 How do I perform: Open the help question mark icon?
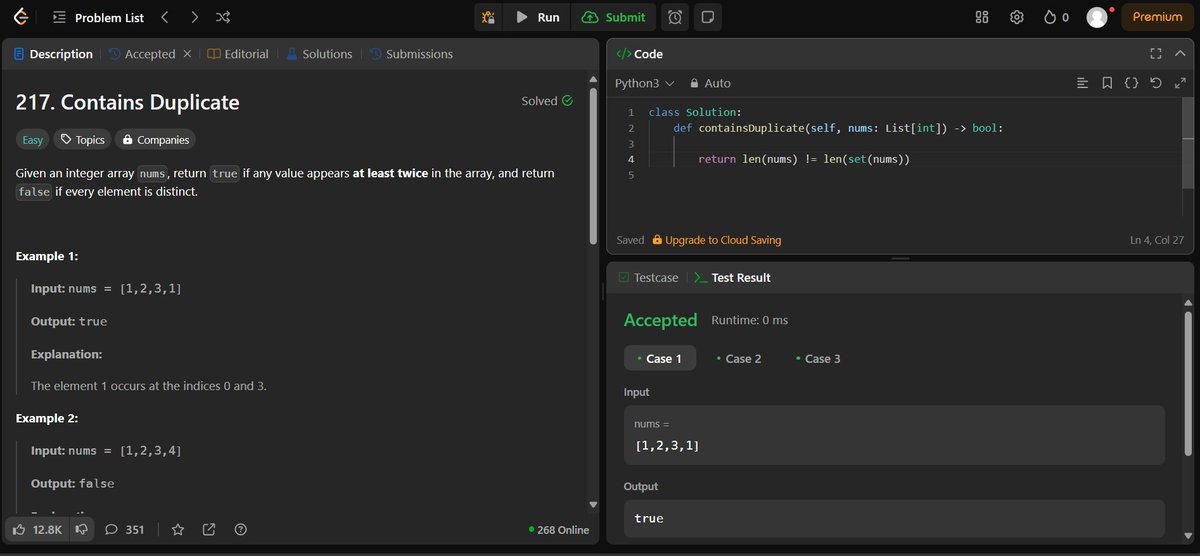coord(240,529)
